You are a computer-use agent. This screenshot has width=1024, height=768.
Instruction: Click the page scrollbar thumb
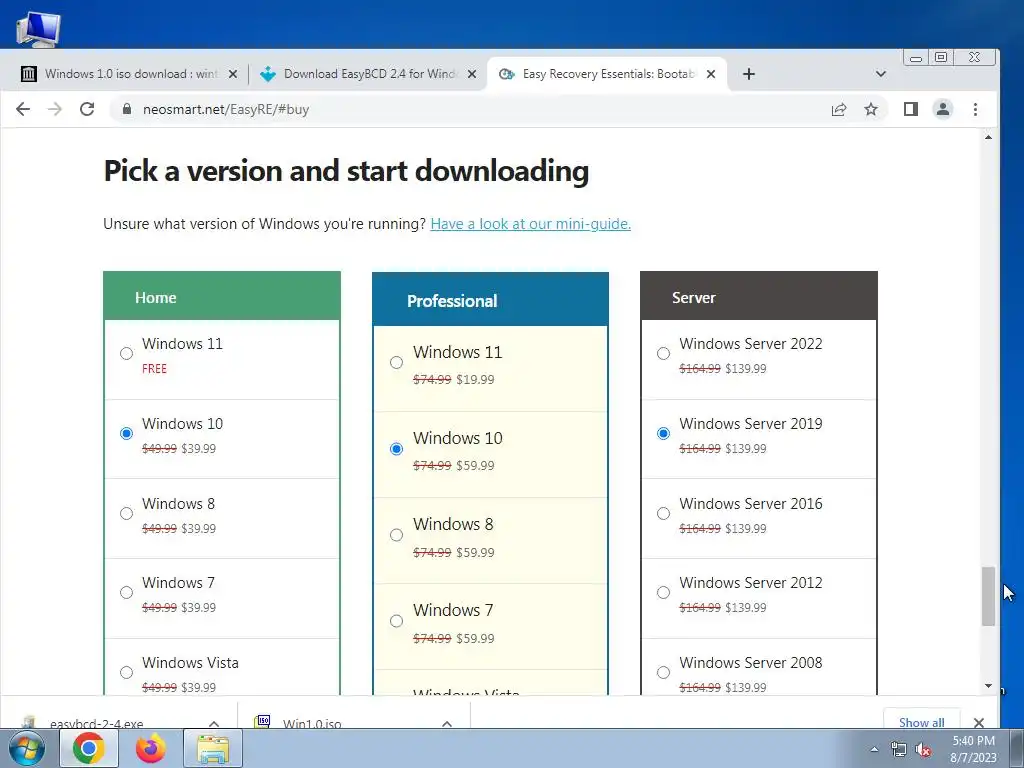point(989,597)
